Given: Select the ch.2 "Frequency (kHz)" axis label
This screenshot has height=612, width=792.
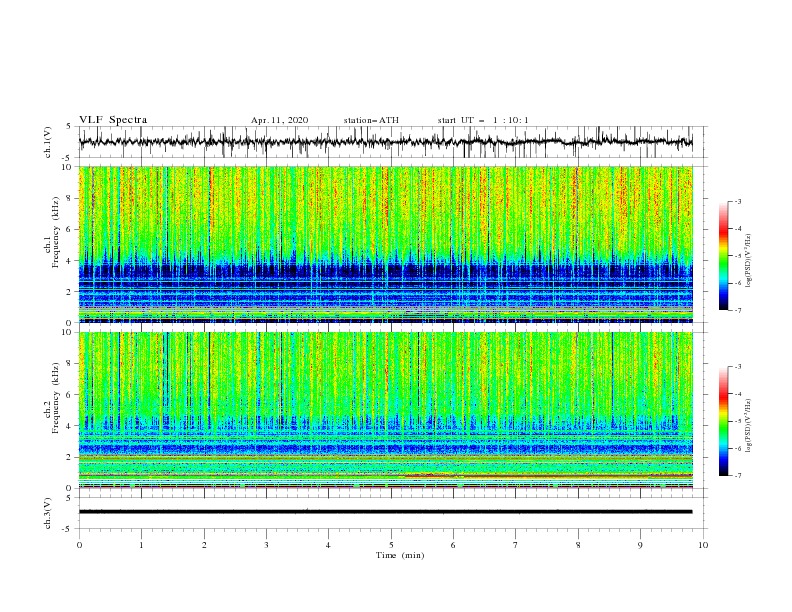Looking at the screenshot, I should 56,398.
